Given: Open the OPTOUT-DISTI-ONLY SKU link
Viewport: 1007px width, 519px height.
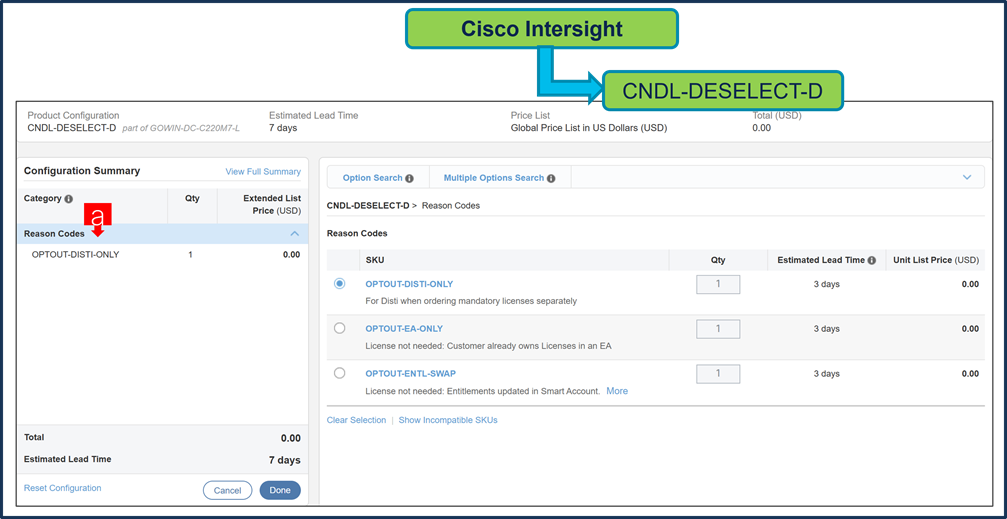Looking at the screenshot, I should coord(409,284).
